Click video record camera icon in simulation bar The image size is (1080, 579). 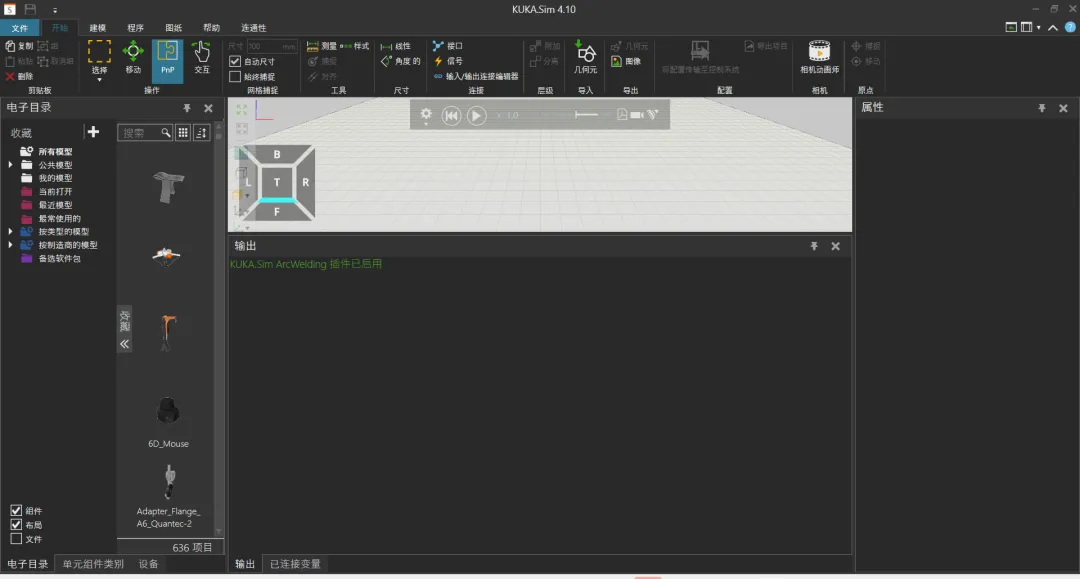tap(637, 115)
